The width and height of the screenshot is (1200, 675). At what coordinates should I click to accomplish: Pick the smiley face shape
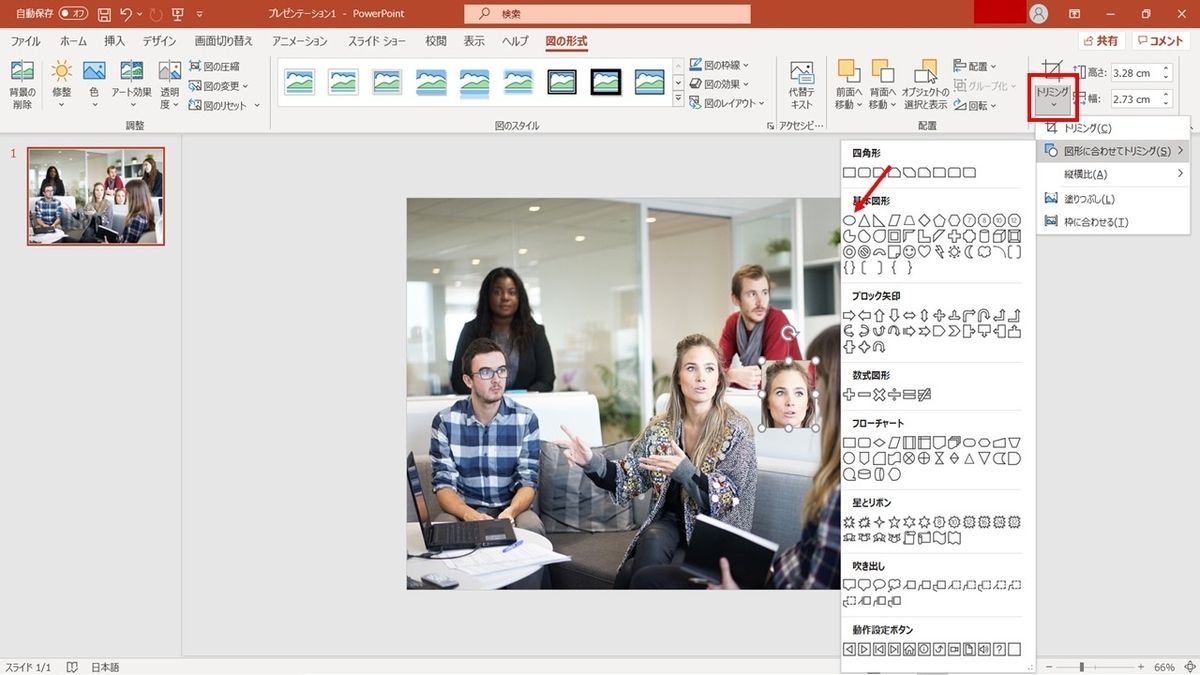coord(909,252)
